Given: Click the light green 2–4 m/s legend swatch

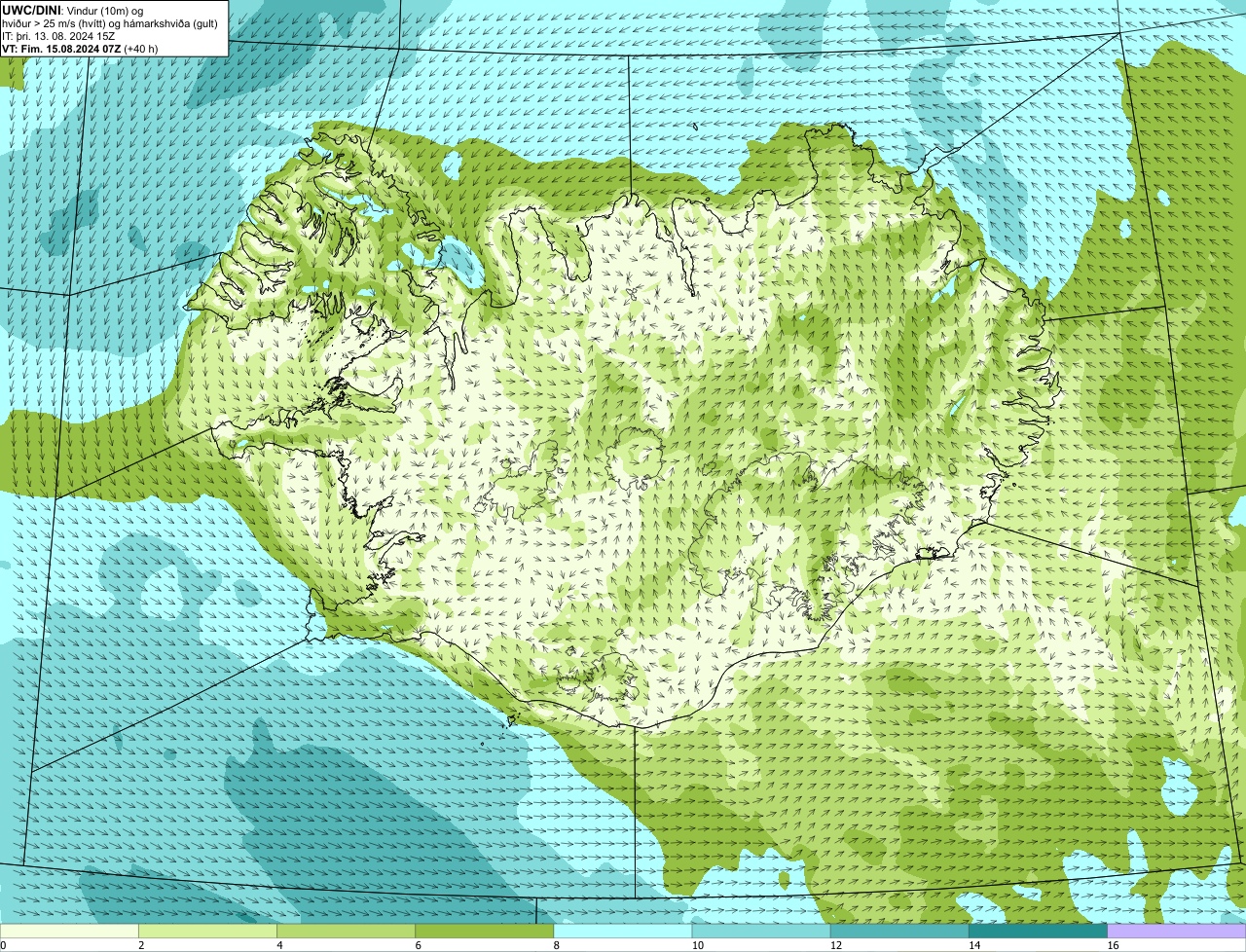Looking at the screenshot, I should coord(207,931).
